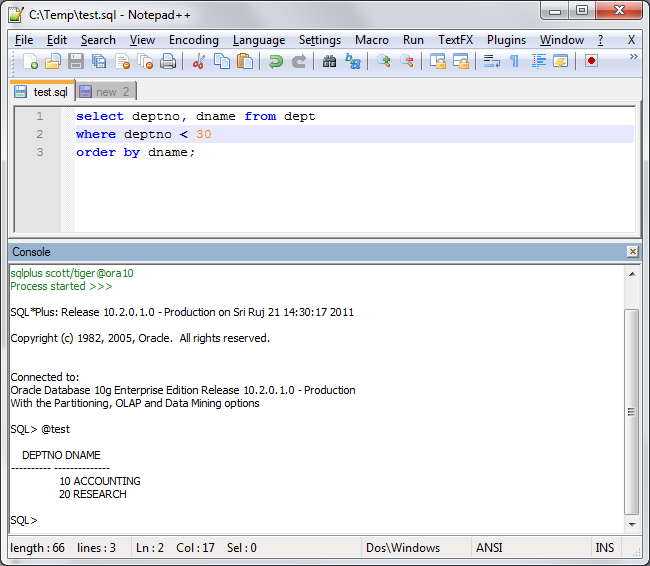This screenshot has width=650, height=566.
Task: Open the Encoding menu
Action: coord(193,40)
